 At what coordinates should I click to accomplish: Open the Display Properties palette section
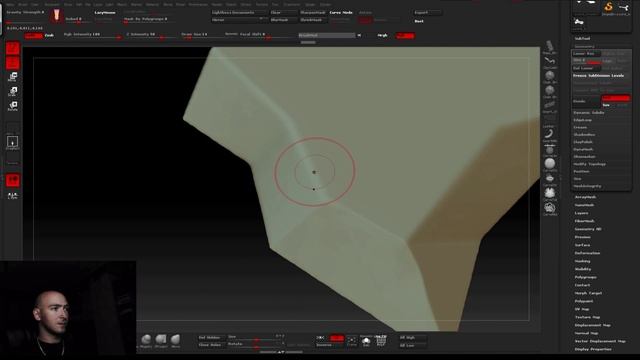click(593, 349)
